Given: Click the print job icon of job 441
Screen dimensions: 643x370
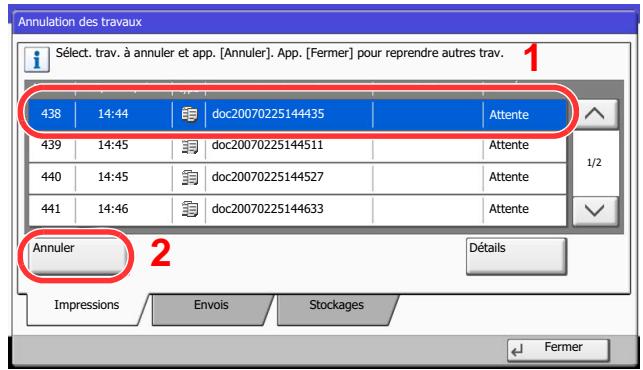Looking at the screenshot, I should coord(189,209).
